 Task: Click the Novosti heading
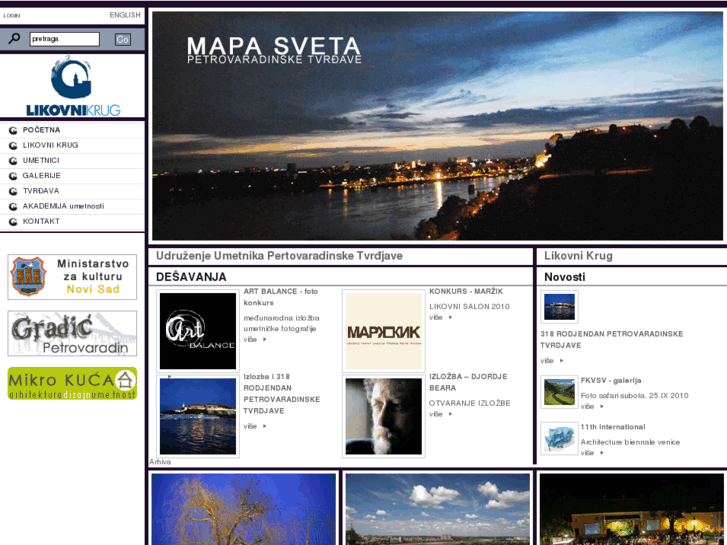(565, 277)
